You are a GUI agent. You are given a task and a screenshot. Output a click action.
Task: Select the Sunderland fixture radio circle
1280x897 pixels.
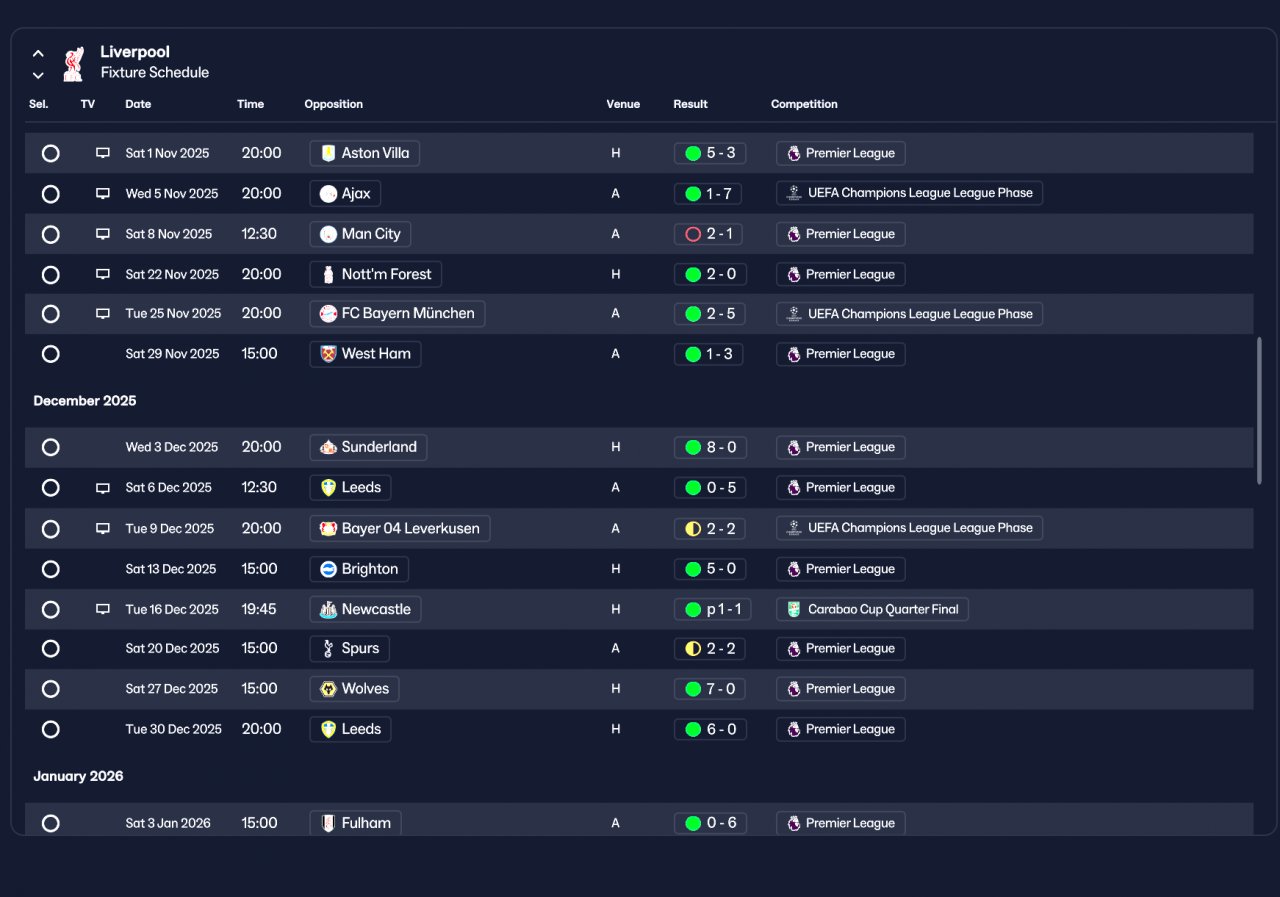point(51,447)
